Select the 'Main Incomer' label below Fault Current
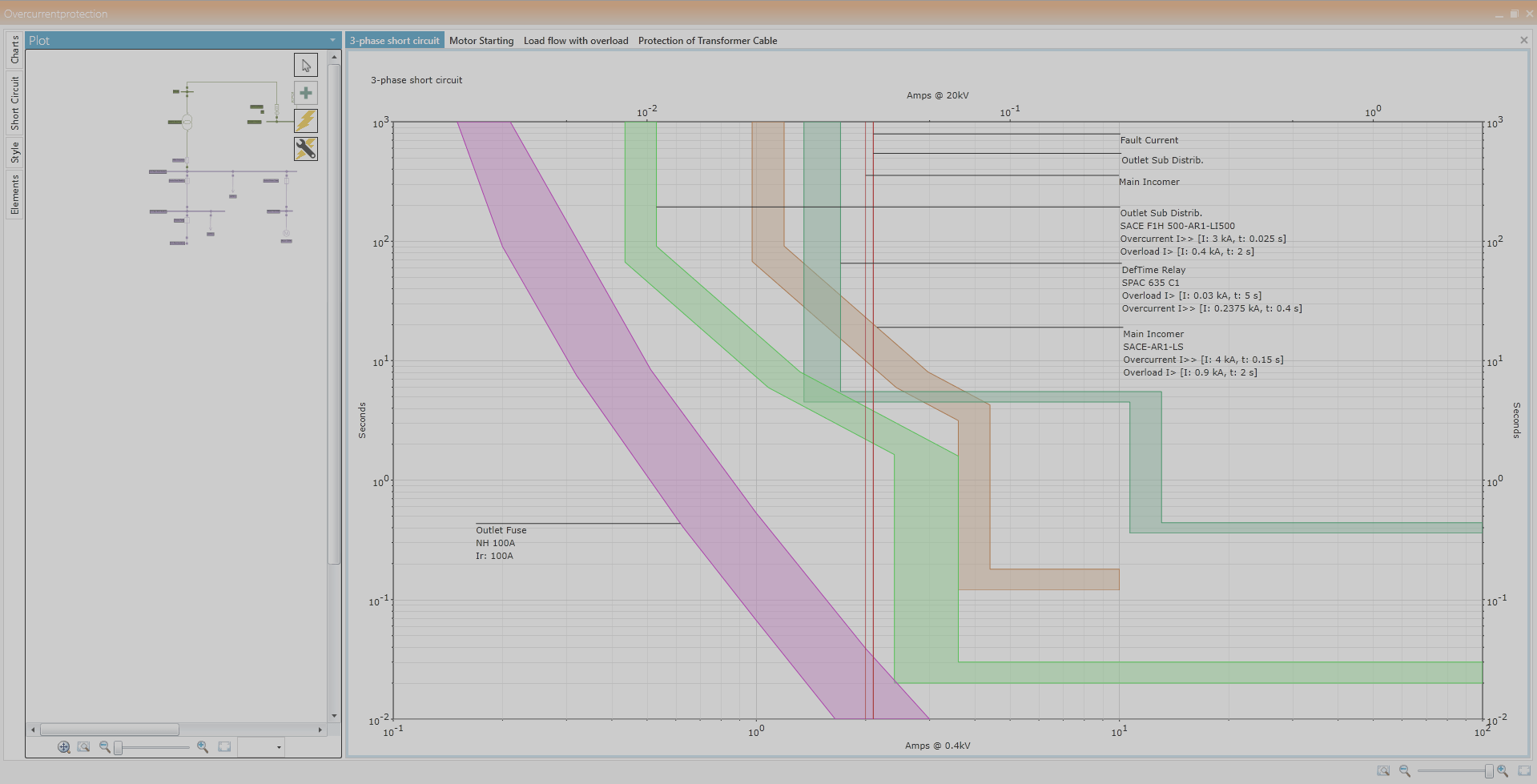The height and width of the screenshot is (784, 1537). pyautogui.click(x=1149, y=182)
